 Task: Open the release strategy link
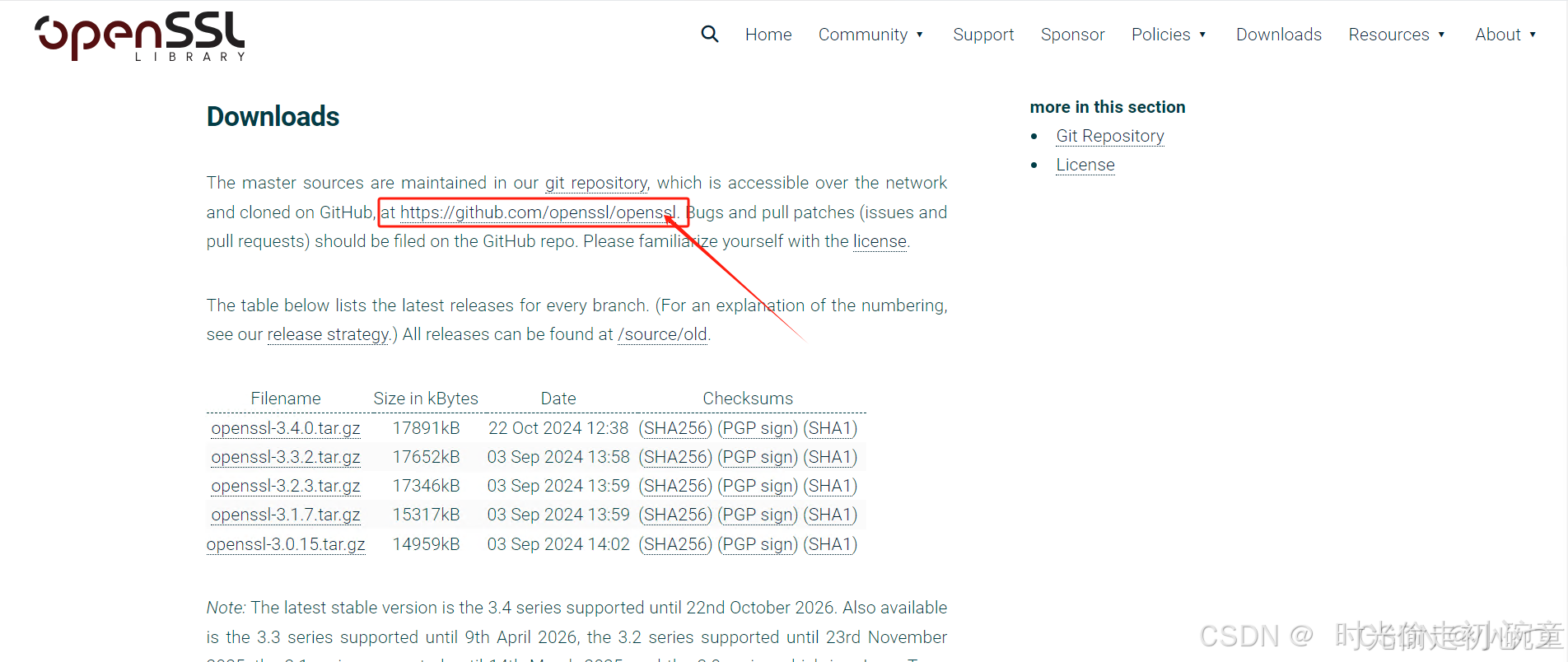click(328, 334)
